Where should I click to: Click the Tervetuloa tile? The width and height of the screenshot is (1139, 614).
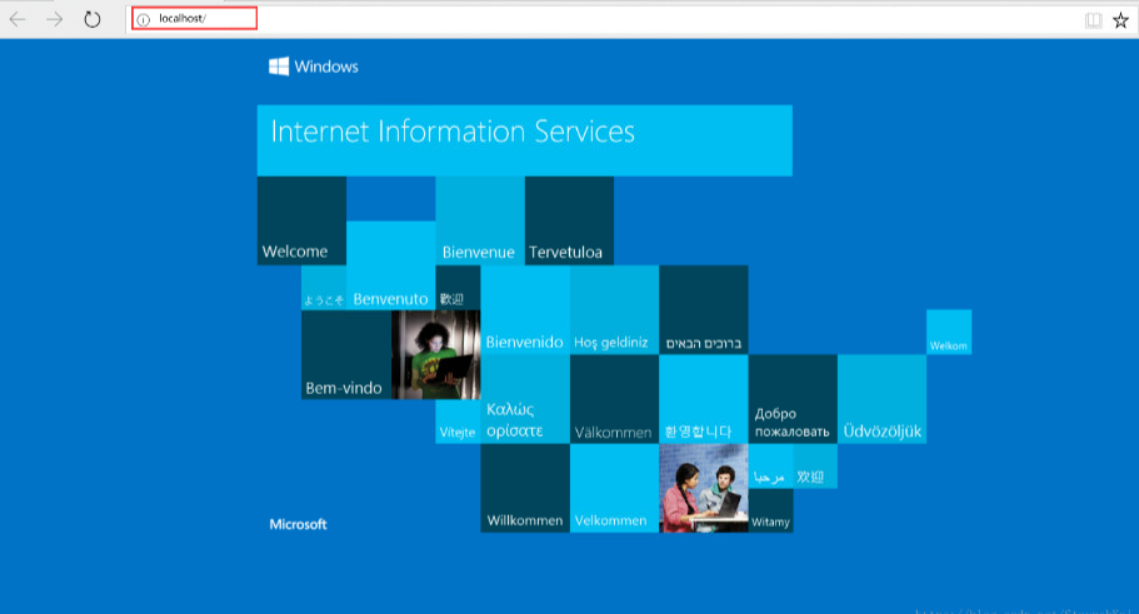point(570,220)
